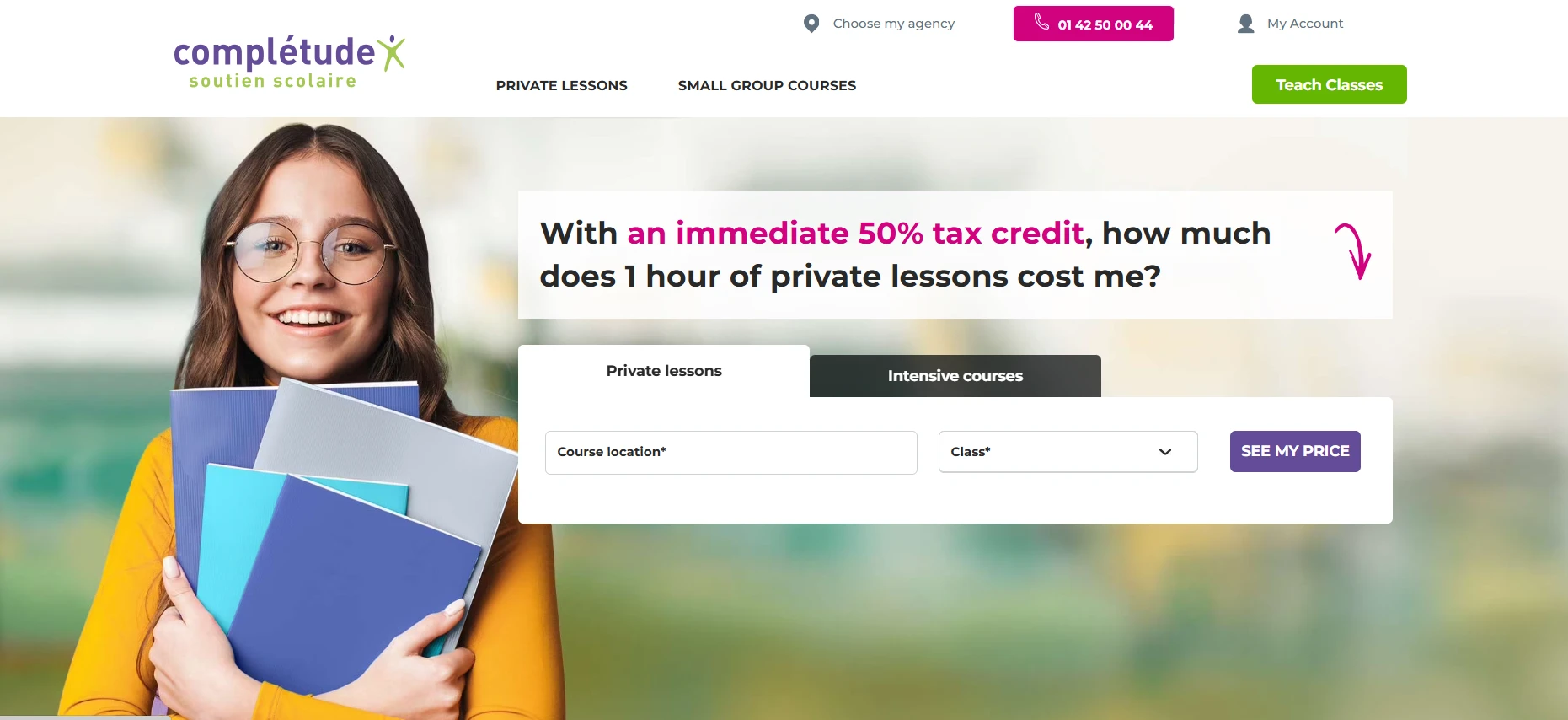The width and height of the screenshot is (1568, 720).
Task: Click the See My Price button
Action: point(1295,451)
